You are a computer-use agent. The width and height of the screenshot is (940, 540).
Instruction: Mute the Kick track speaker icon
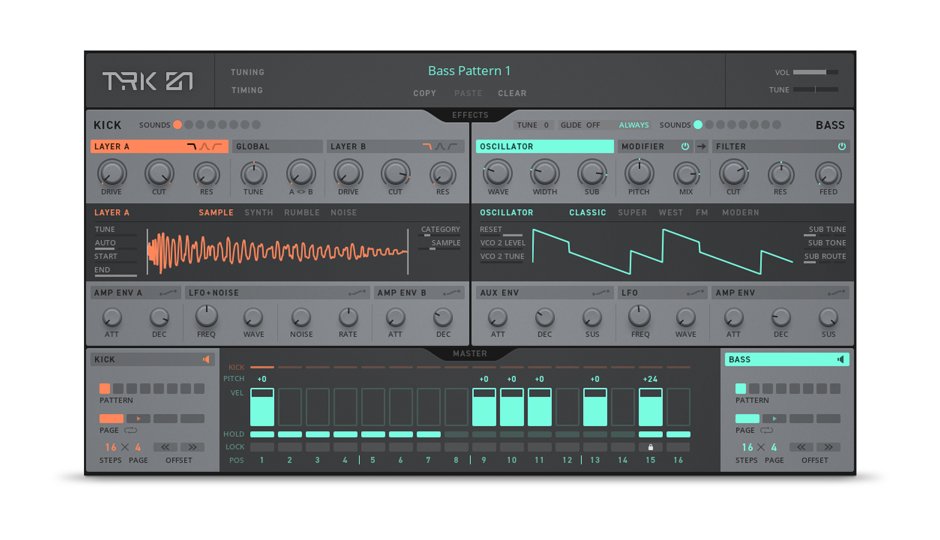coord(207,360)
